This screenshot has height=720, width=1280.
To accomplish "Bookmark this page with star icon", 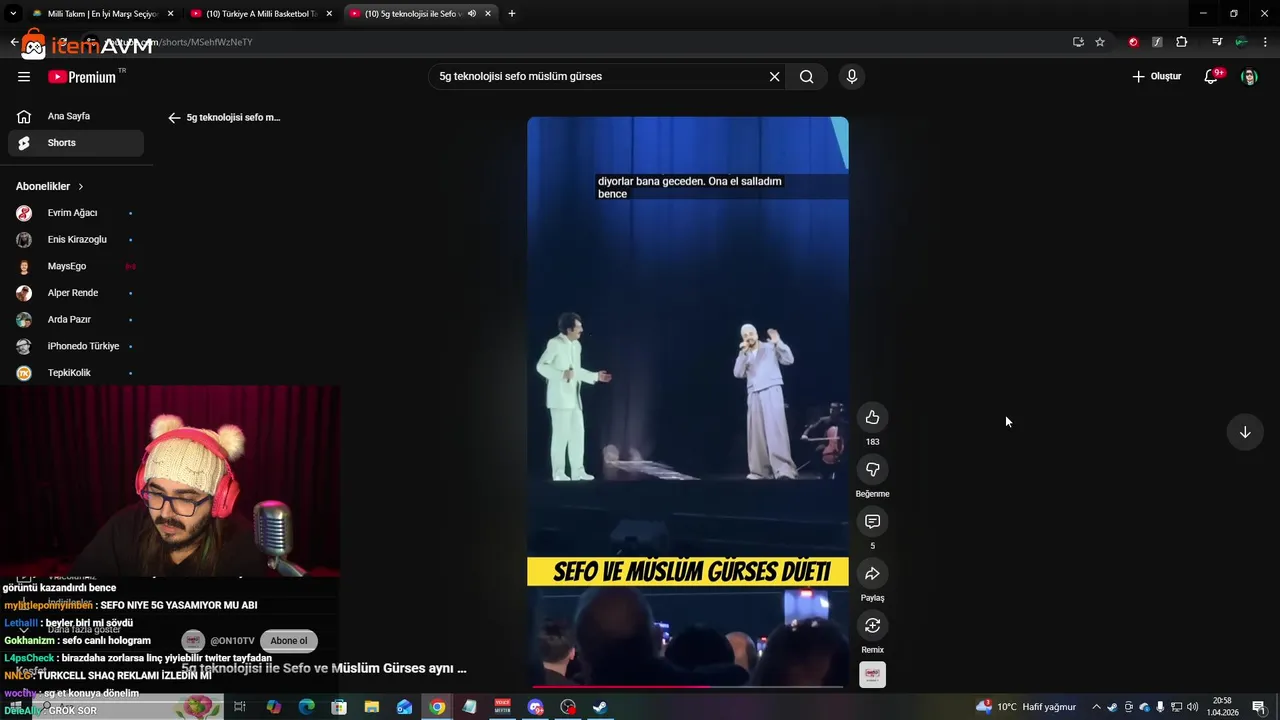I will click(1100, 42).
